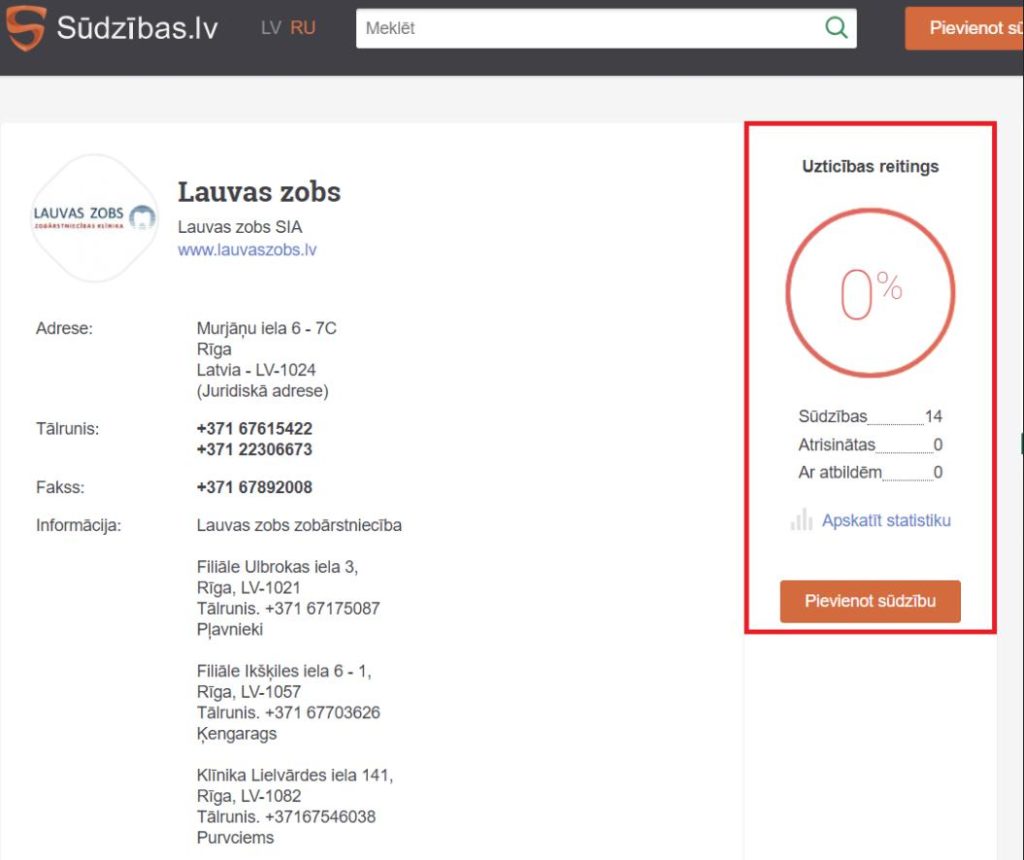
Task: Click the Lauvas Zobs clinic logo
Action: click(93, 218)
